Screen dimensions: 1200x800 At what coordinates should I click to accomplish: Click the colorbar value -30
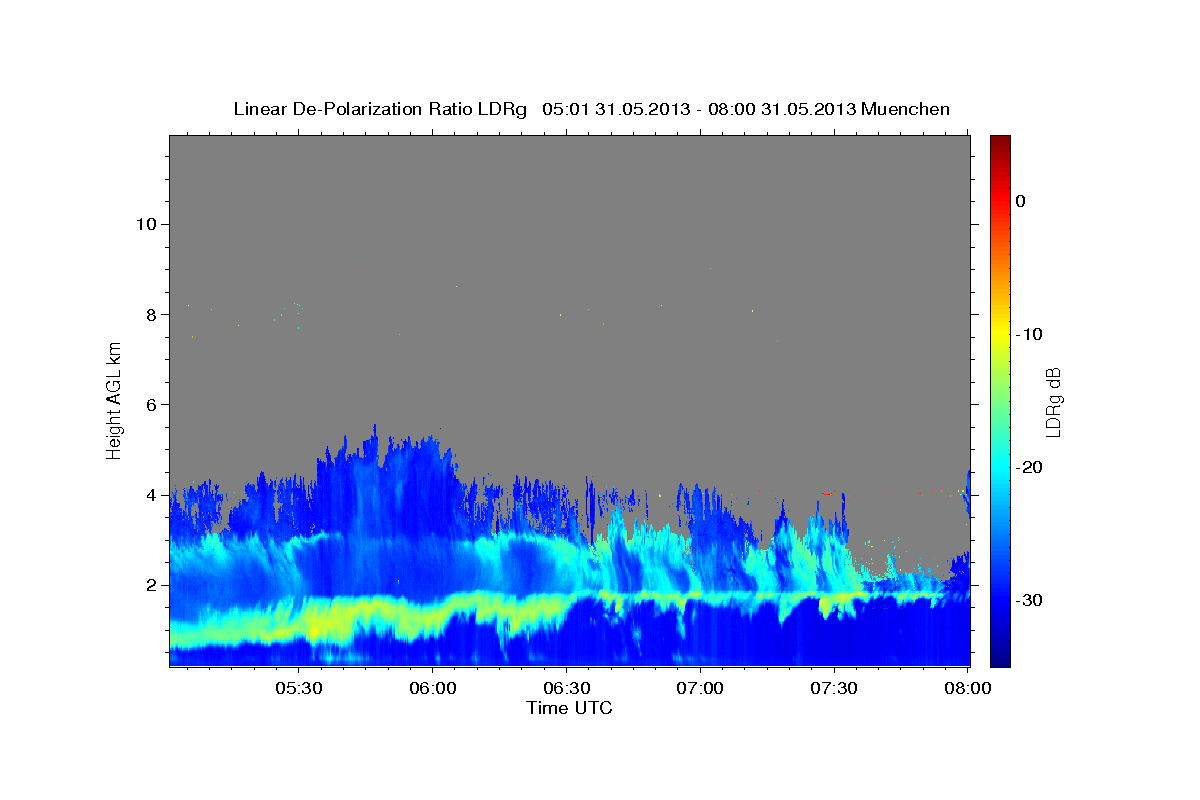[x=1030, y=600]
